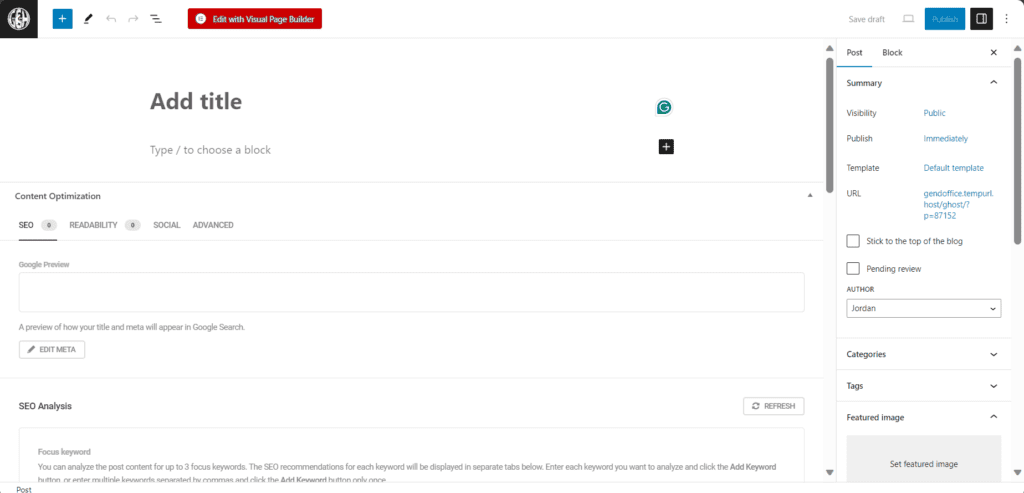Collapse the Content Optimization section
The image size is (1024, 493).
(x=810, y=195)
